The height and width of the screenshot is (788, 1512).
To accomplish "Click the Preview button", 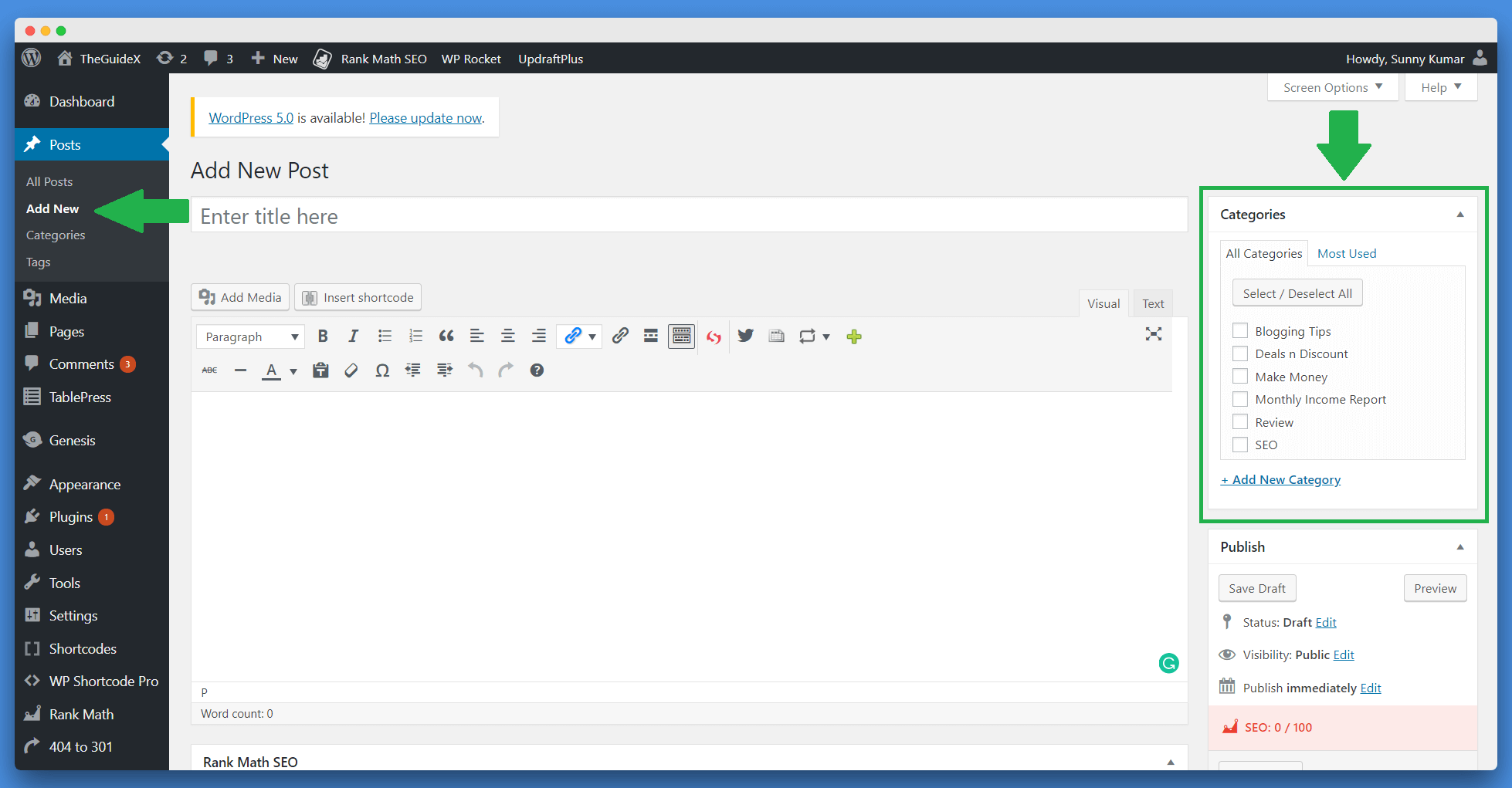I will click(x=1435, y=588).
